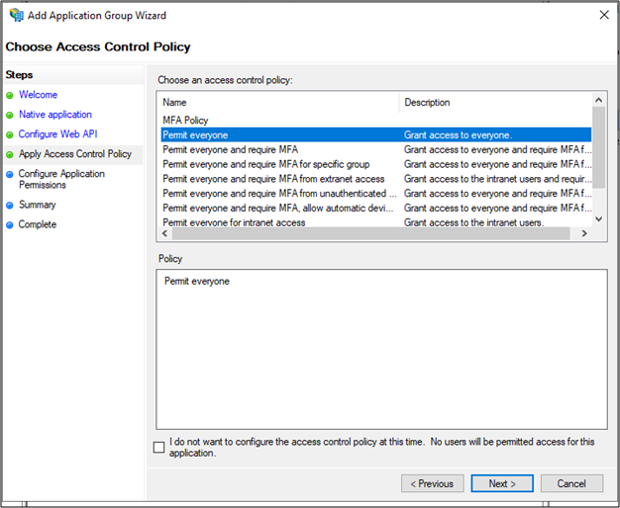Click the Next button

tap(502, 483)
